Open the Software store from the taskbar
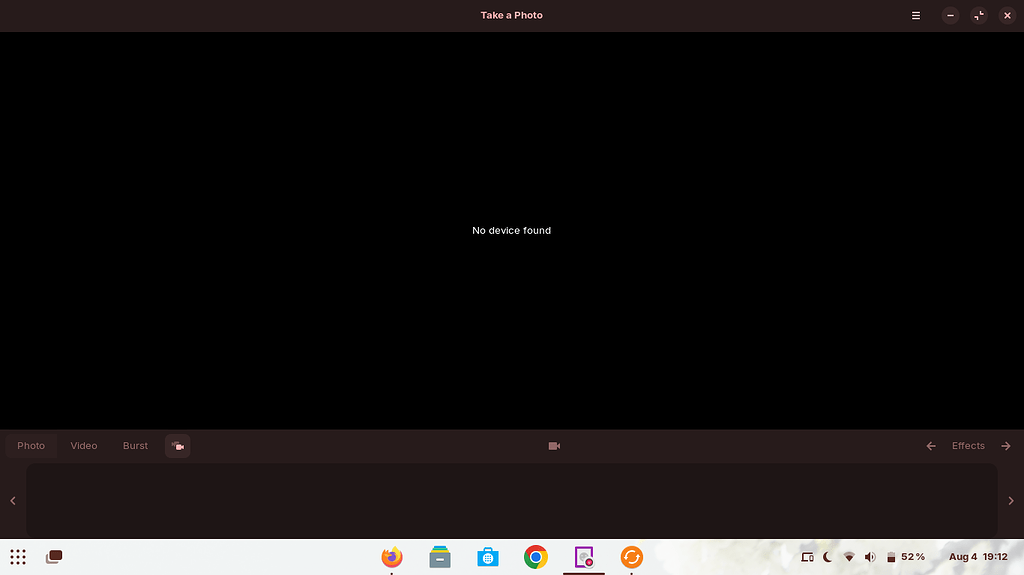Viewport: 1024px width, 575px height. [488, 557]
